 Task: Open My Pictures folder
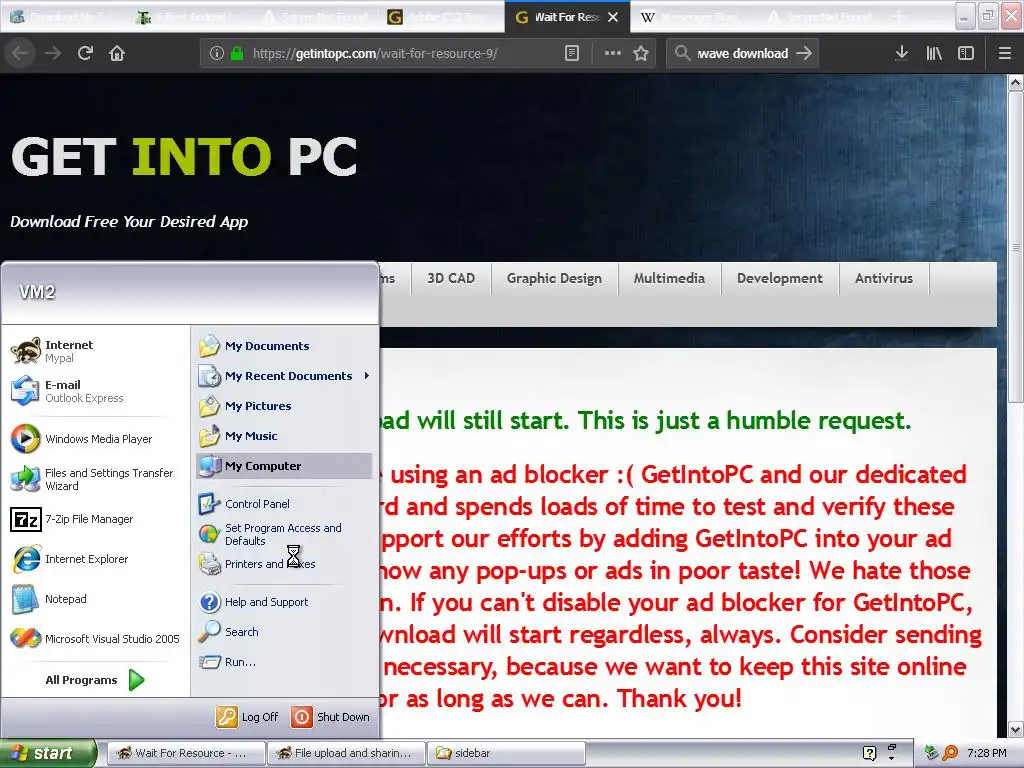click(284, 406)
